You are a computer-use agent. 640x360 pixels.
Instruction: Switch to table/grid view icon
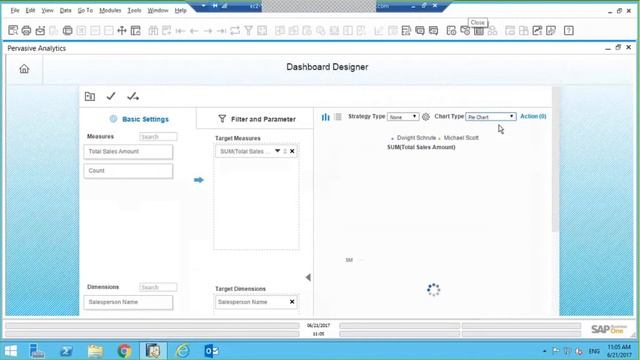pos(338,117)
